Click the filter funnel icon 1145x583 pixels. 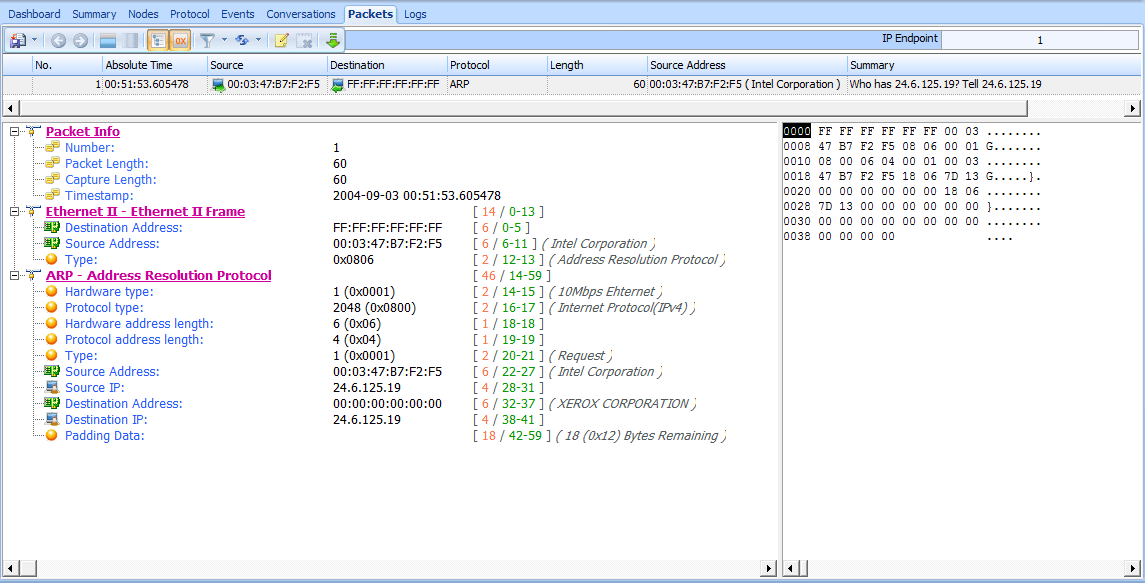pos(207,41)
